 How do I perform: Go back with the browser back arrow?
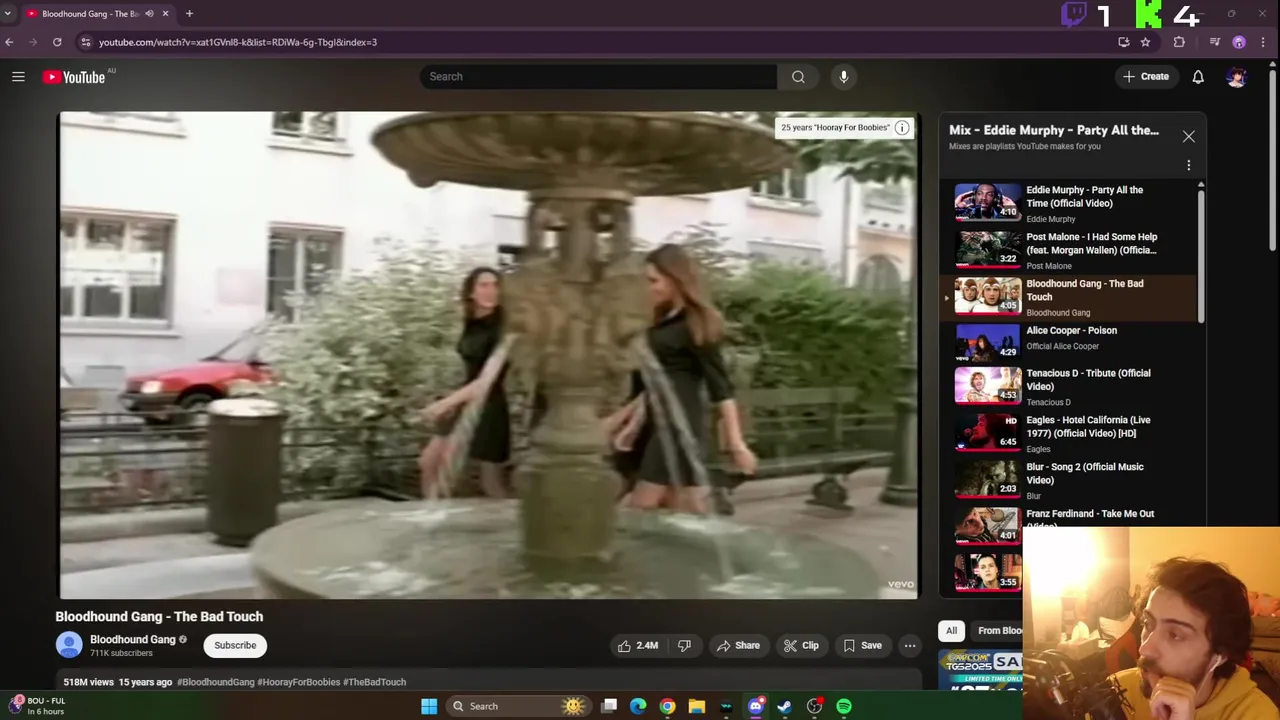point(9,42)
